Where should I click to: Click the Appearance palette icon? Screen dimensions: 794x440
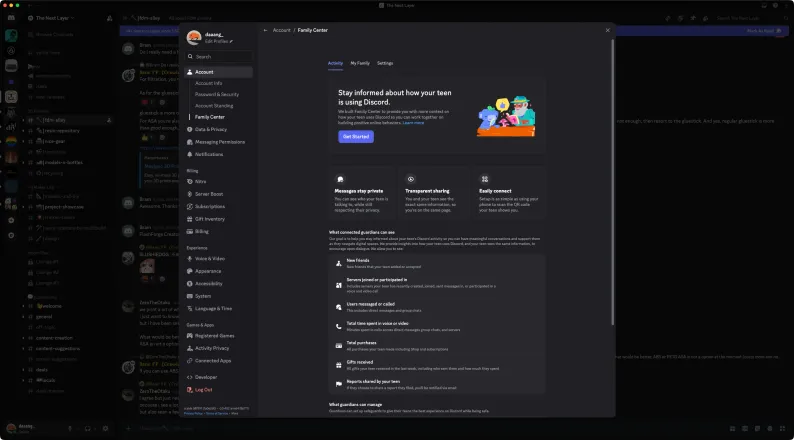189,271
